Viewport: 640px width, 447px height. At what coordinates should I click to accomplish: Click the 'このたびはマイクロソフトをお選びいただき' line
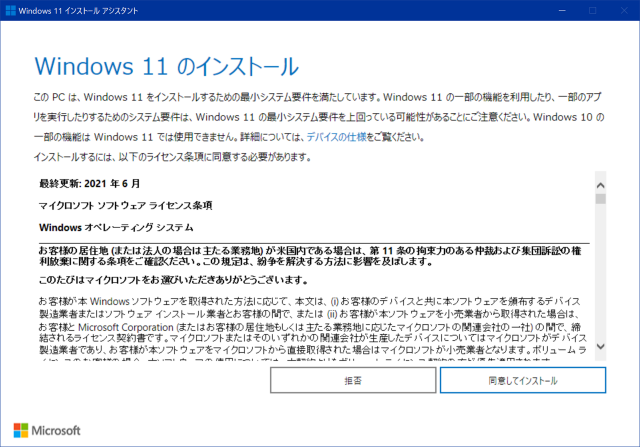click(173, 280)
